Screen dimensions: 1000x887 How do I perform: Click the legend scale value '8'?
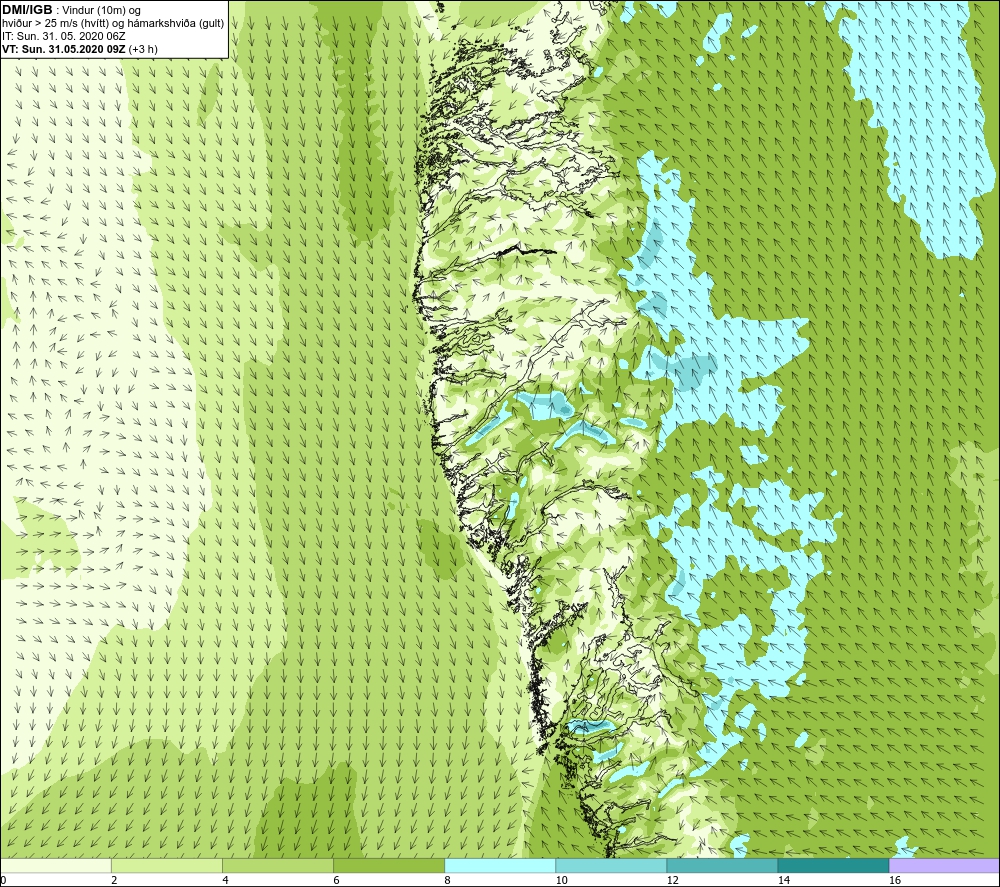[x=447, y=881]
